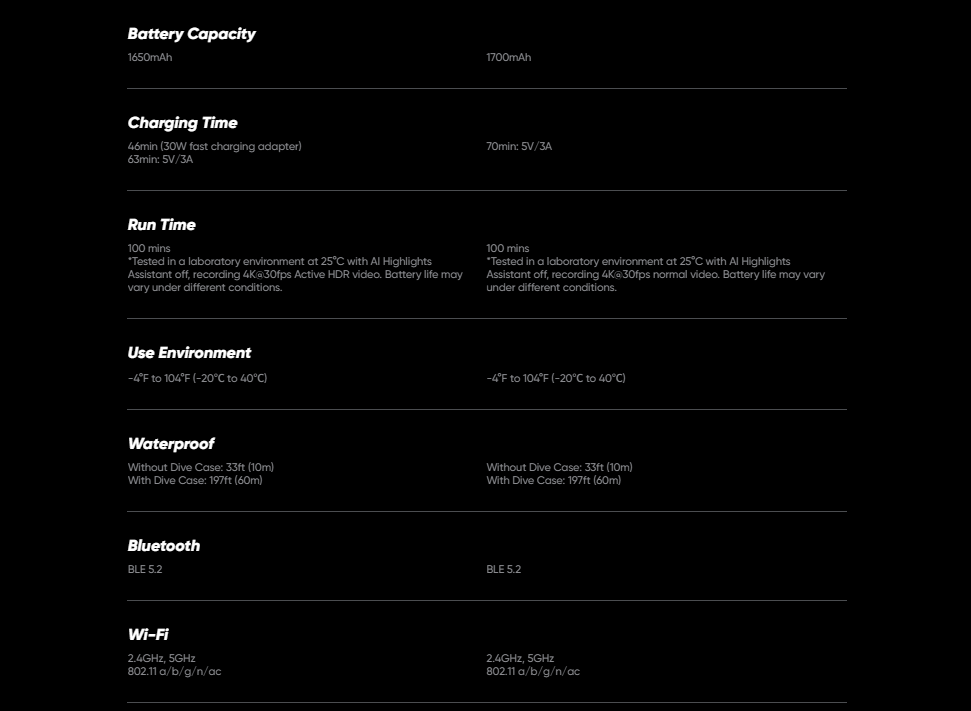Select the Run Time heading
This screenshot has height=711, width=971.
(162, 225)
